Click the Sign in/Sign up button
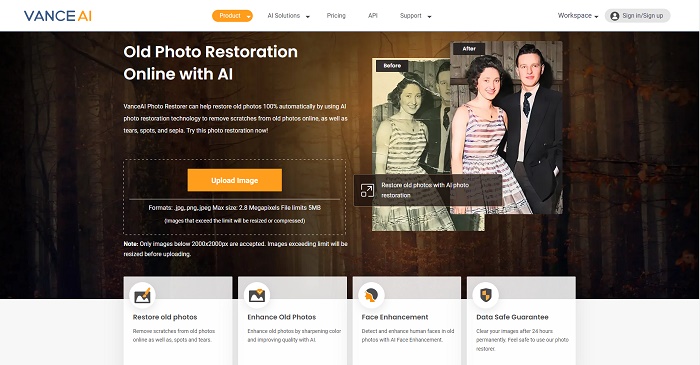 (x=638, y=16)
